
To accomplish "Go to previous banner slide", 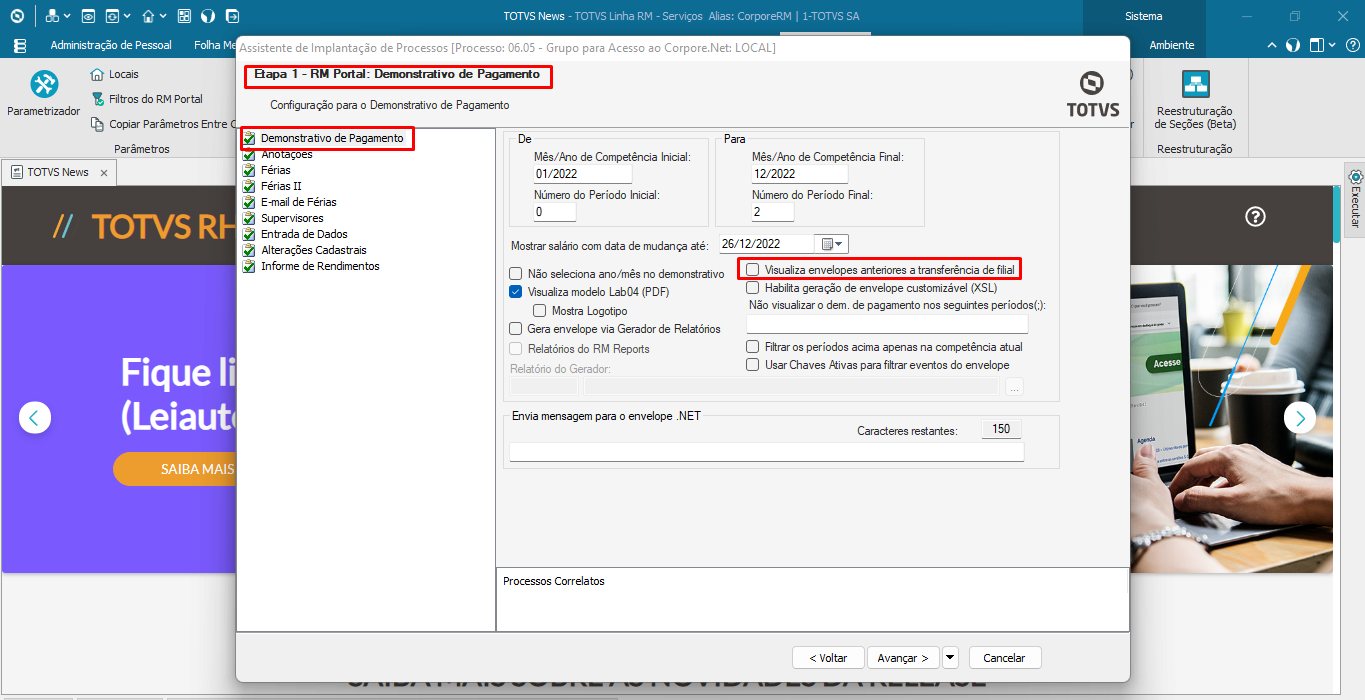I will pos(34,418).
